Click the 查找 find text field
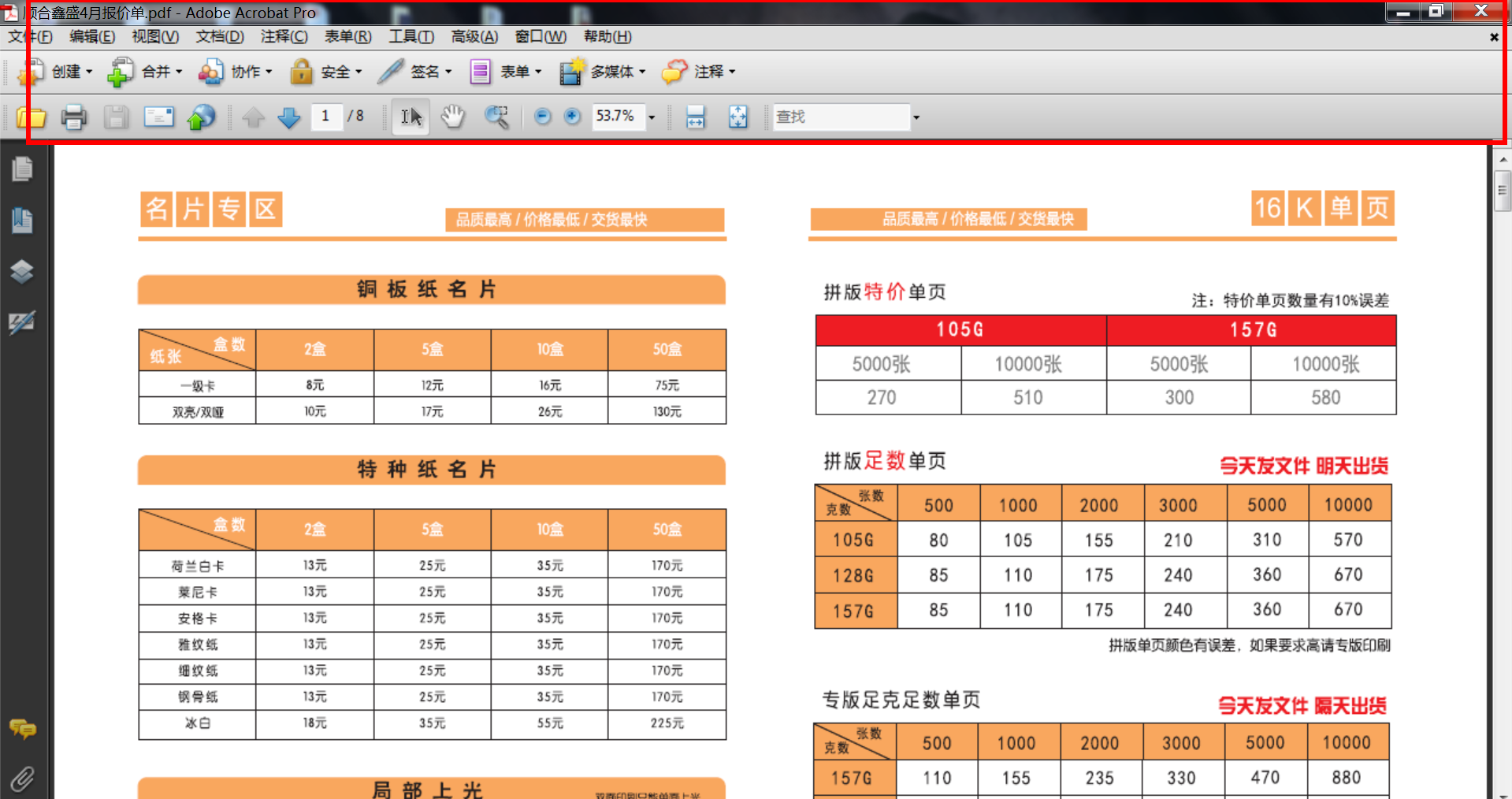1512x799 pixels. (841, 117)
